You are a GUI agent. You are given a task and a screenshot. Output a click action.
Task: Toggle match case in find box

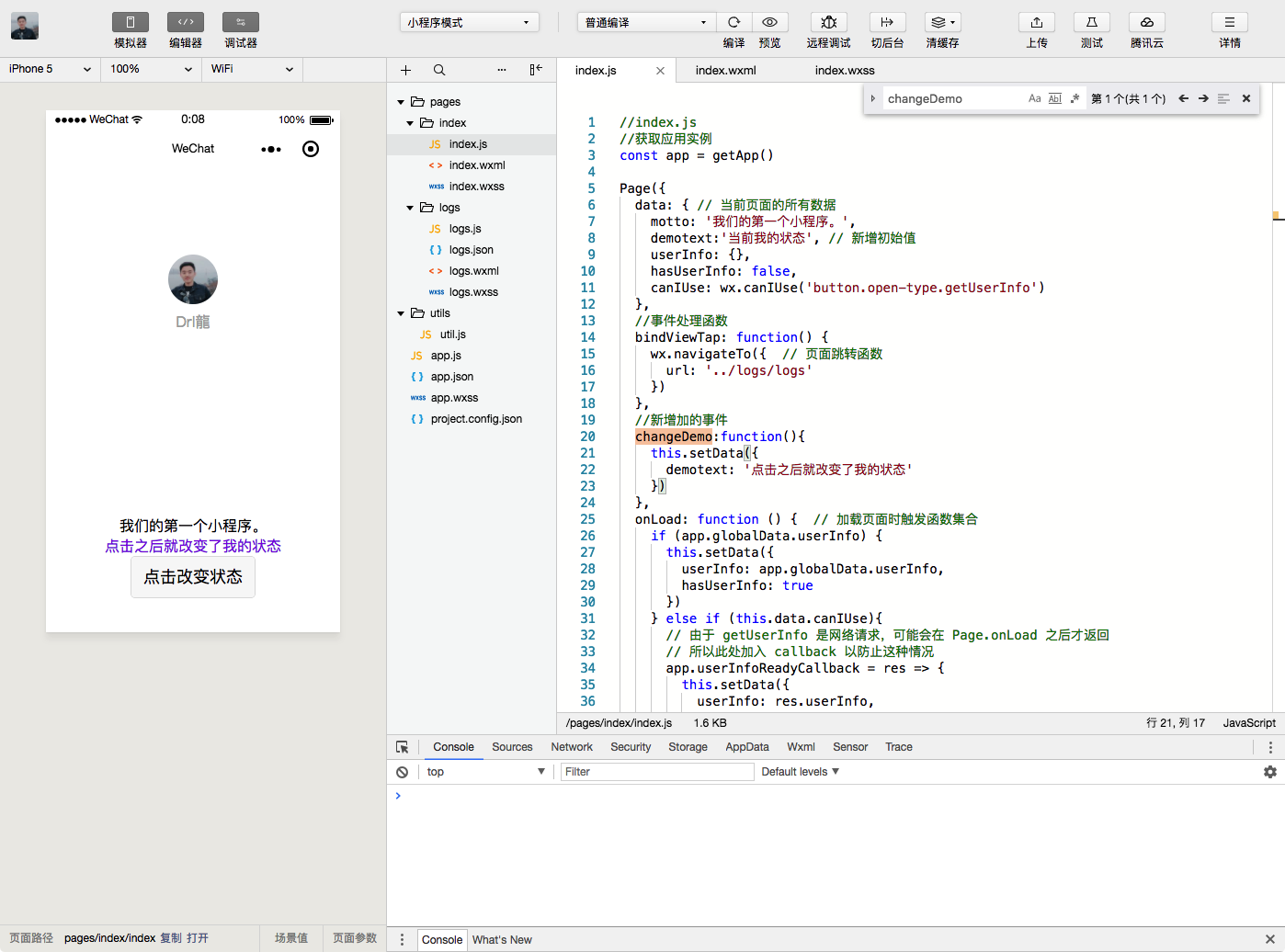coord(1035,98)
